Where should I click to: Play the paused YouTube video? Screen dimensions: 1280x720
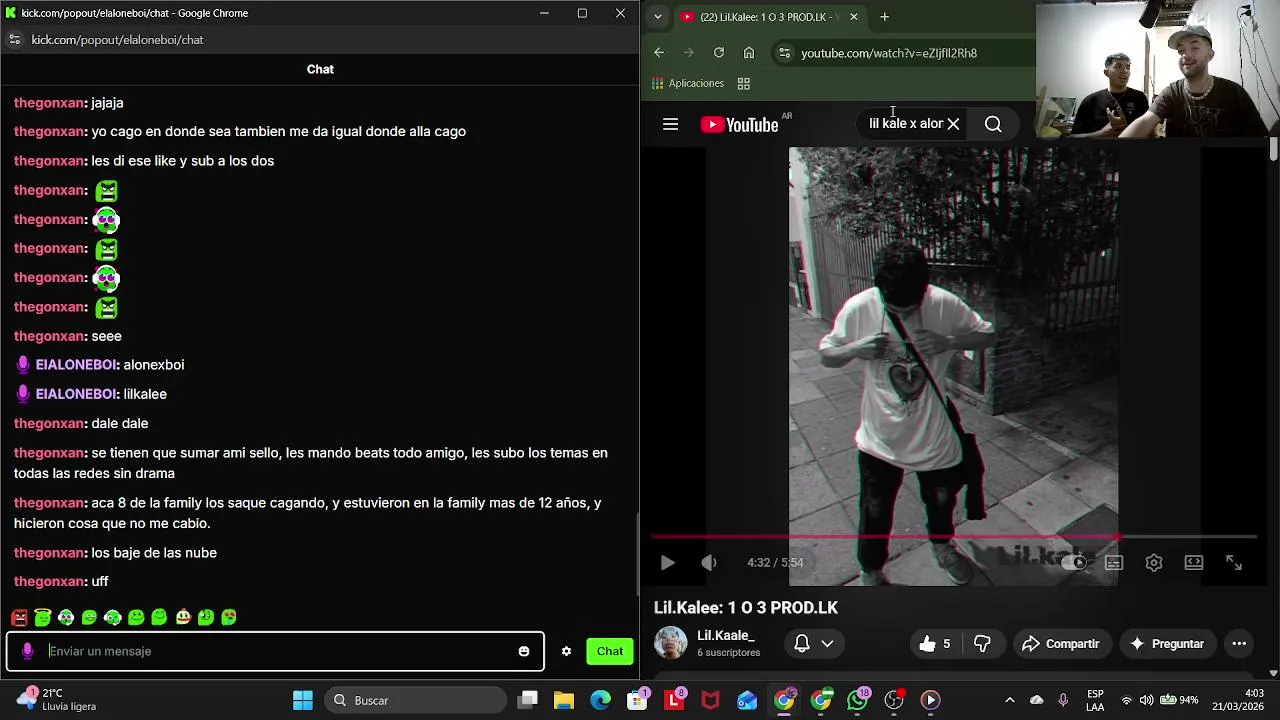(x=668, y=563)
